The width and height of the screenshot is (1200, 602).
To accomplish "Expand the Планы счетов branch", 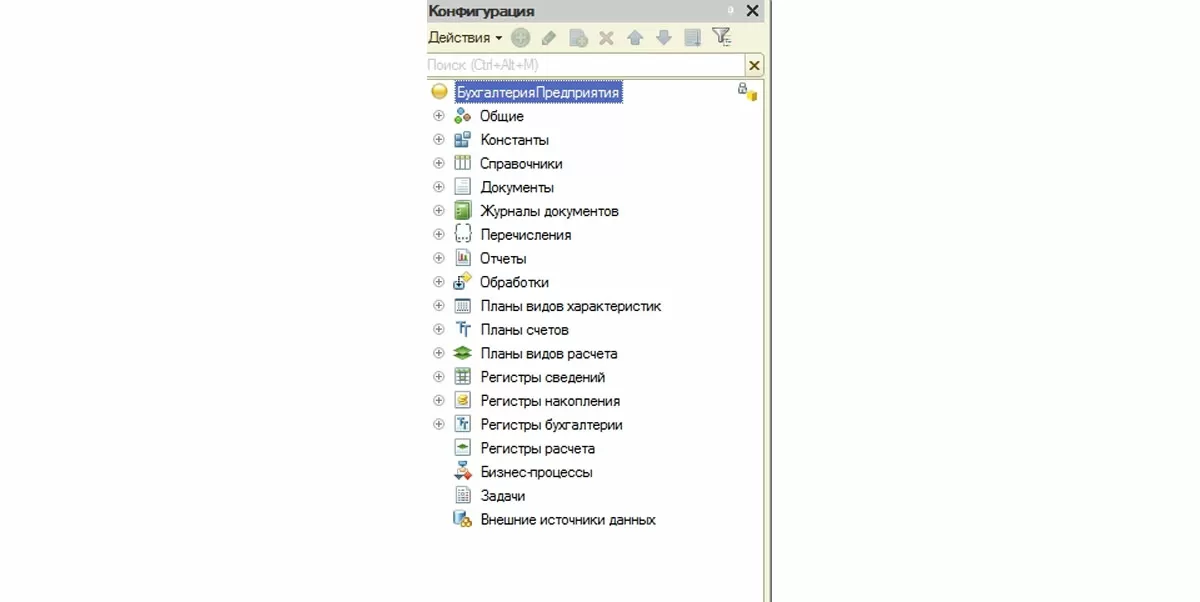I will point(438,329).
